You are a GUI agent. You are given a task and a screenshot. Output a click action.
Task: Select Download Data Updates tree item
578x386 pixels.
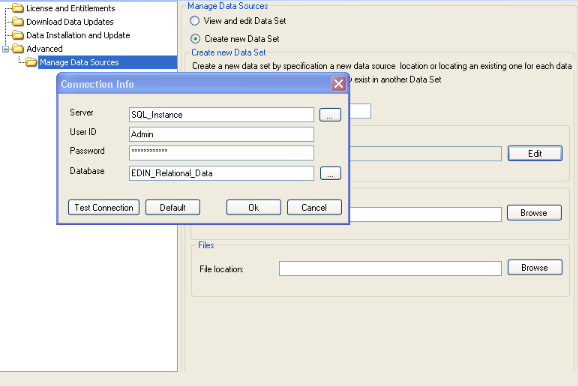coord(70,22)
